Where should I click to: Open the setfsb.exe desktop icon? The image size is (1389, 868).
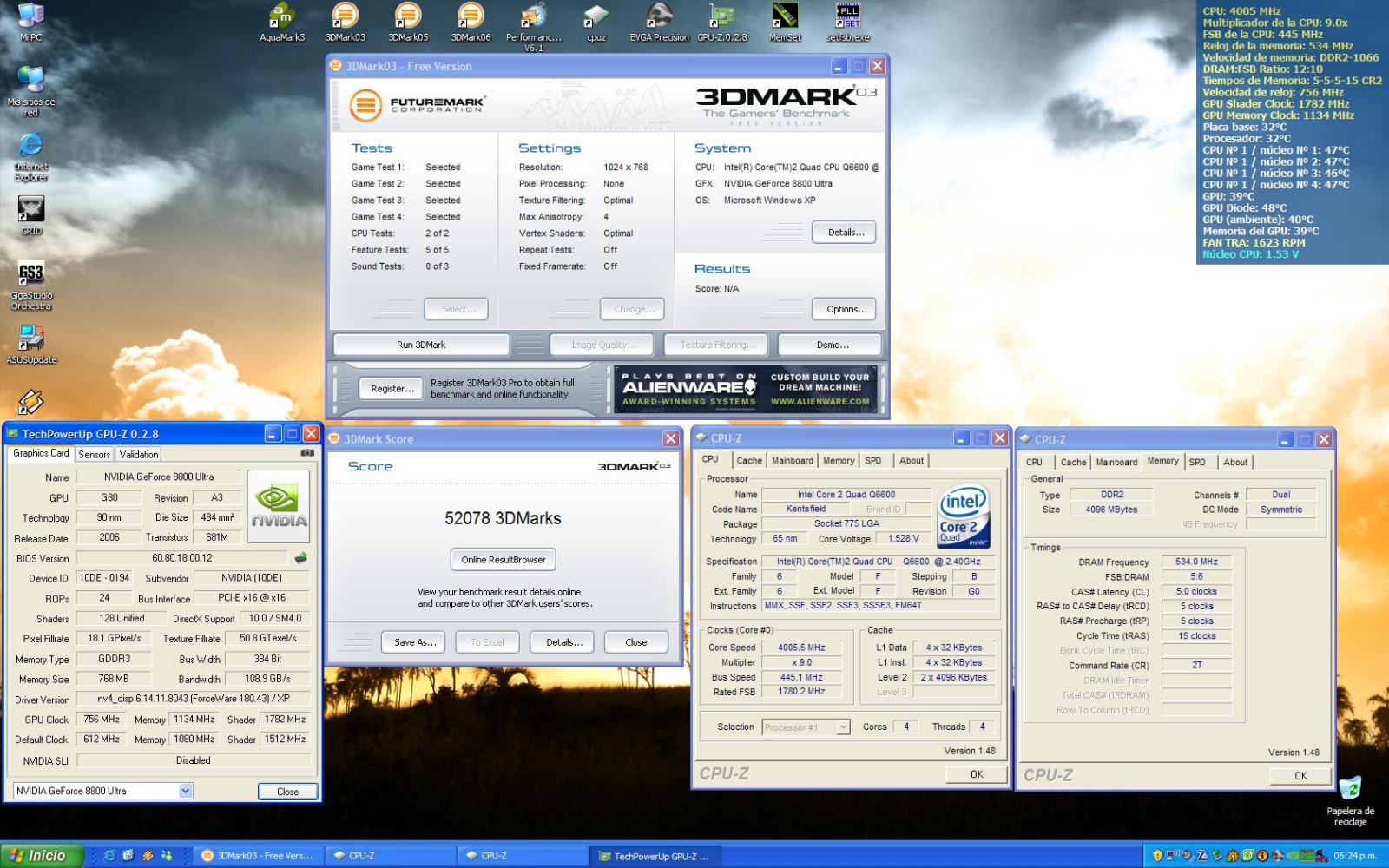coord(847,23)
